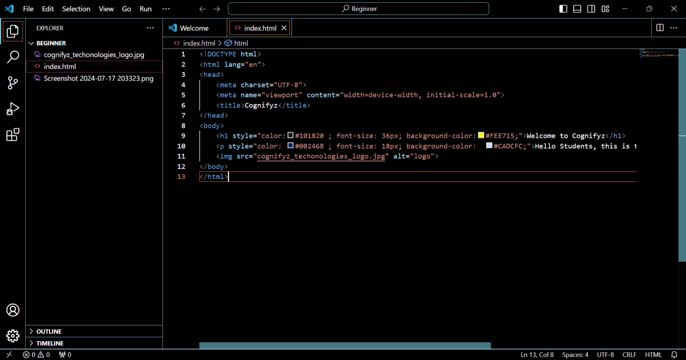686x360 pixels.
Task: Open the Accounts menu icon
Action: click(13, 310)
